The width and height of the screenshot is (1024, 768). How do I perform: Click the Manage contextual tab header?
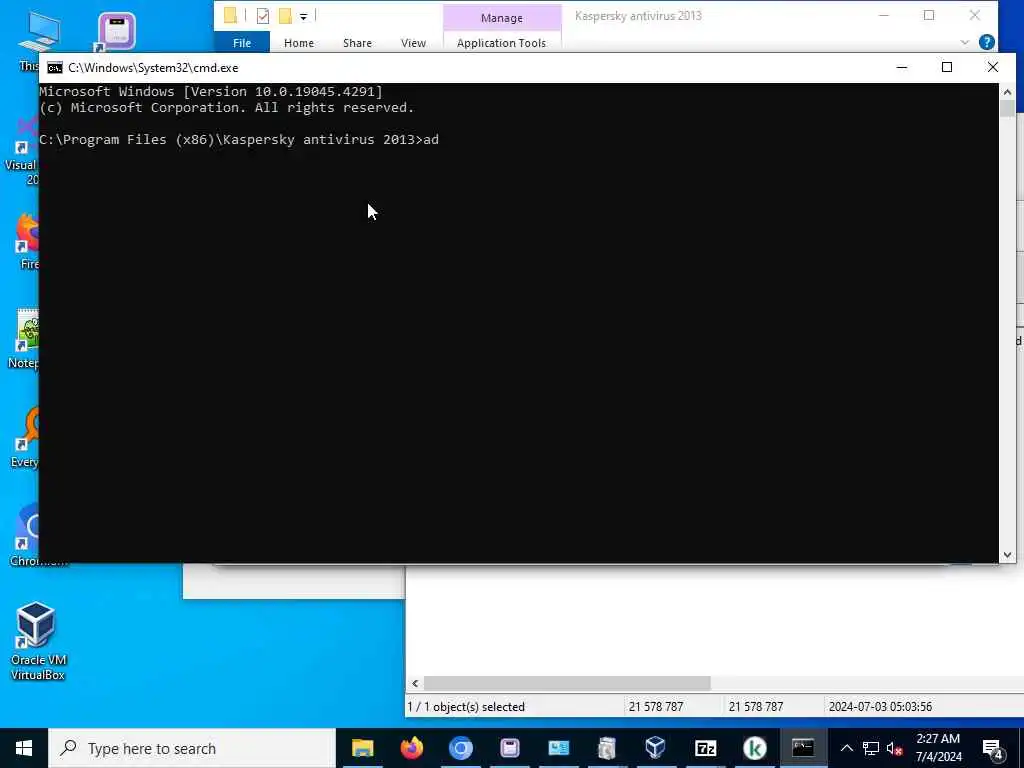[502, 18]
